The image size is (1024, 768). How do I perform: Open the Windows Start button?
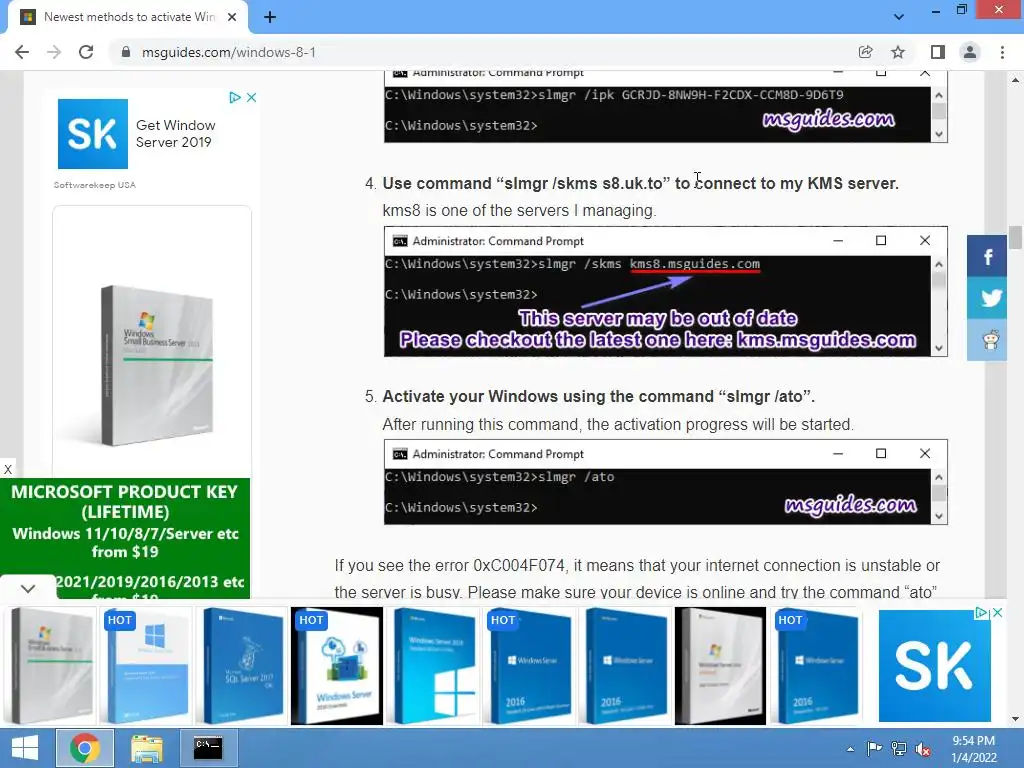pos(25,748)
